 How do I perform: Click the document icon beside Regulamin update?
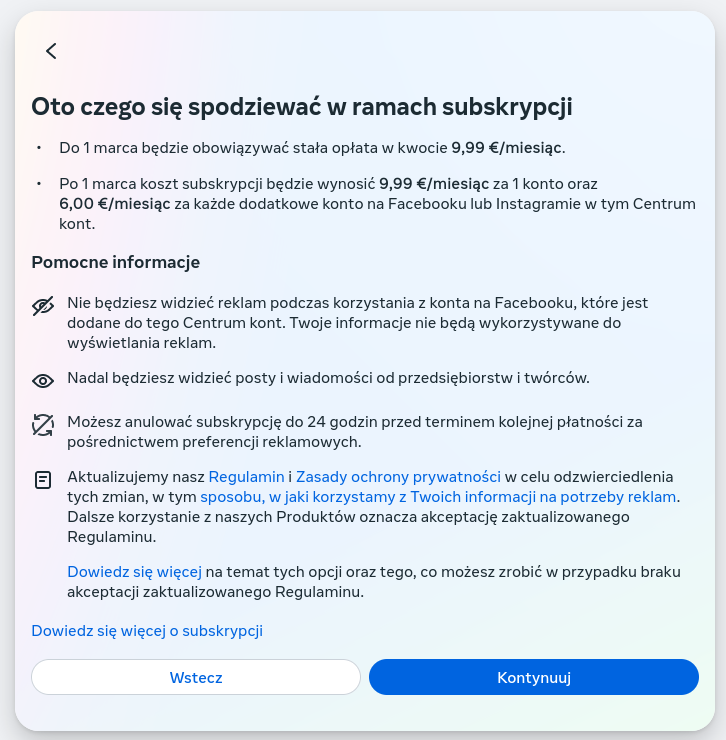coord(43,480)
